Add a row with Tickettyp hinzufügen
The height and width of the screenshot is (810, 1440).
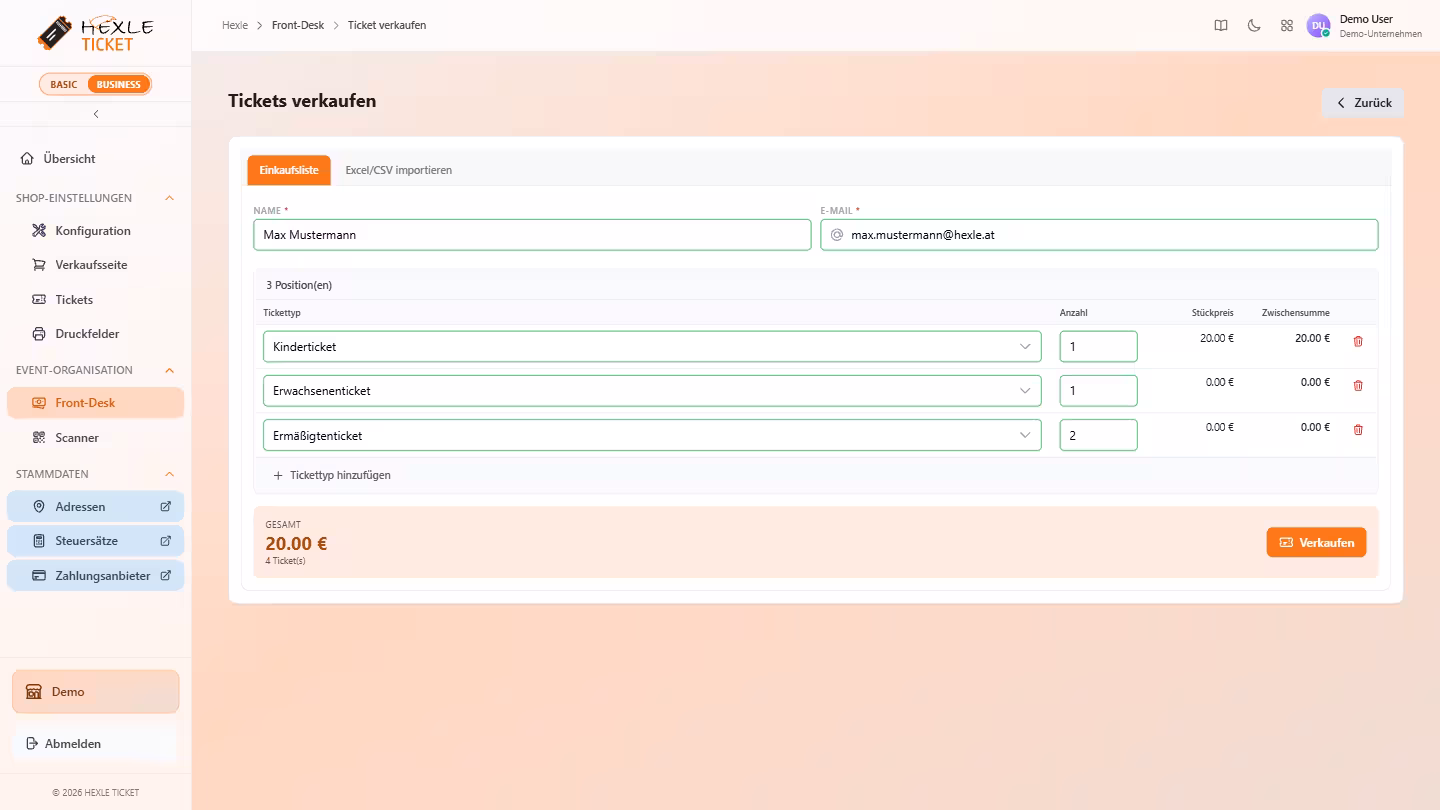tap(332, 475)
